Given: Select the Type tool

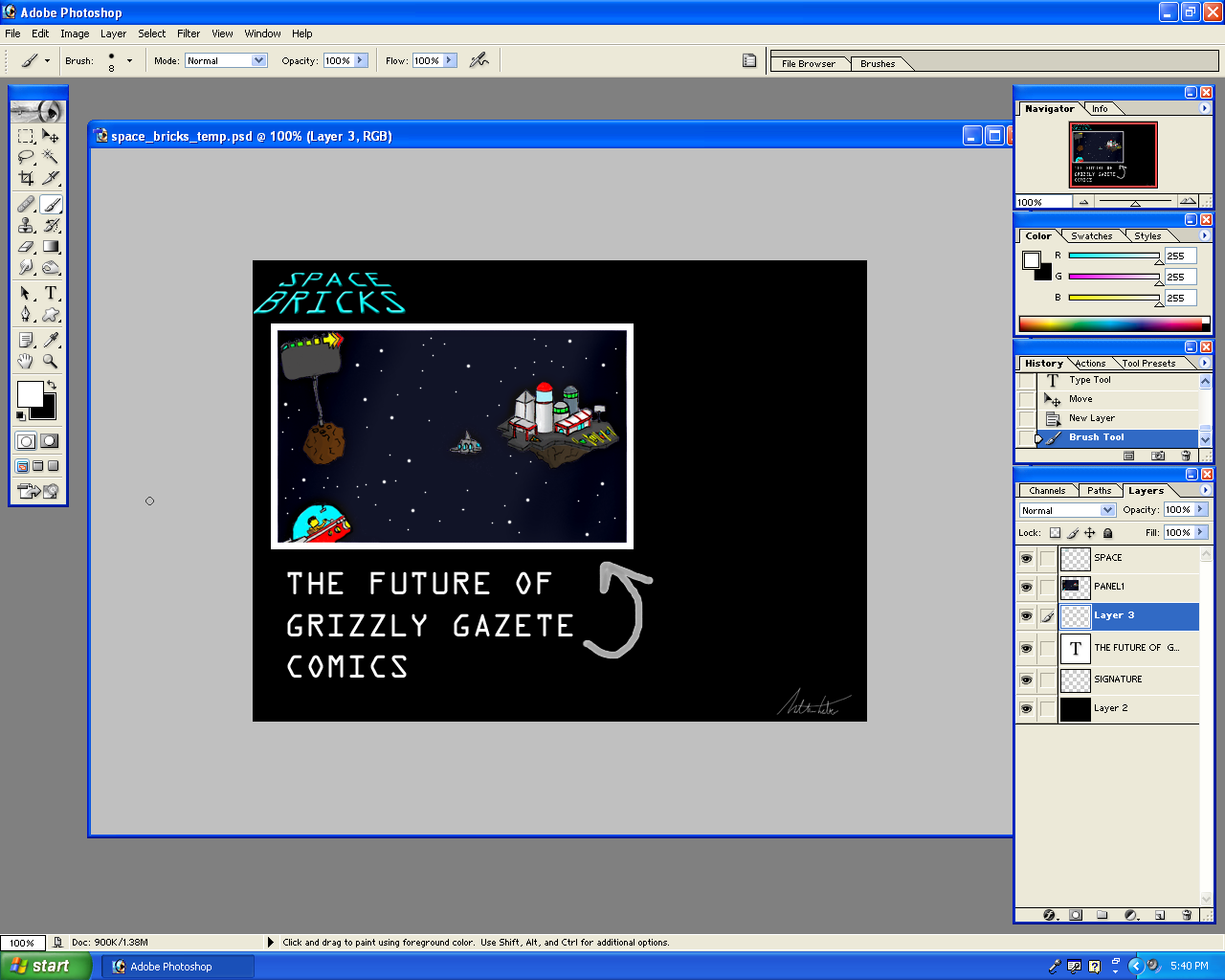Looking at the screenshot, I should (x=51, y=294).
